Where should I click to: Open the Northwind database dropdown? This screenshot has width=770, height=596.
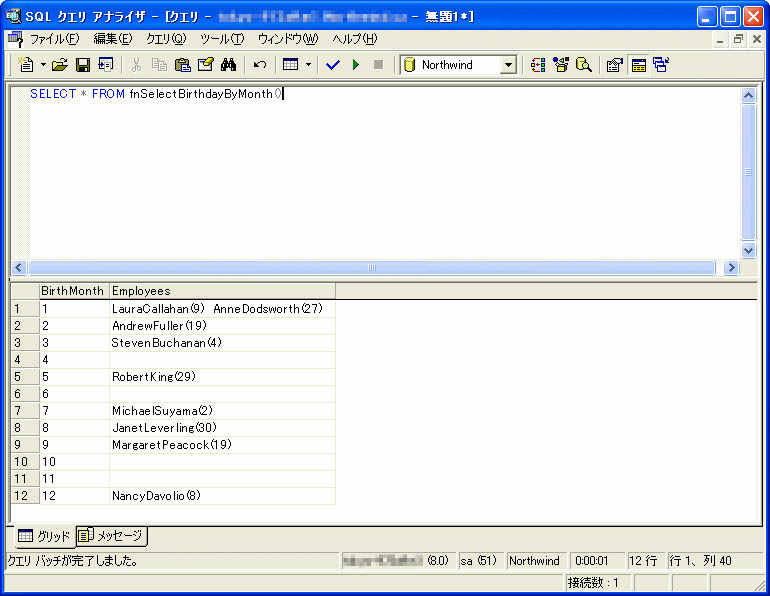click(509, 65)
